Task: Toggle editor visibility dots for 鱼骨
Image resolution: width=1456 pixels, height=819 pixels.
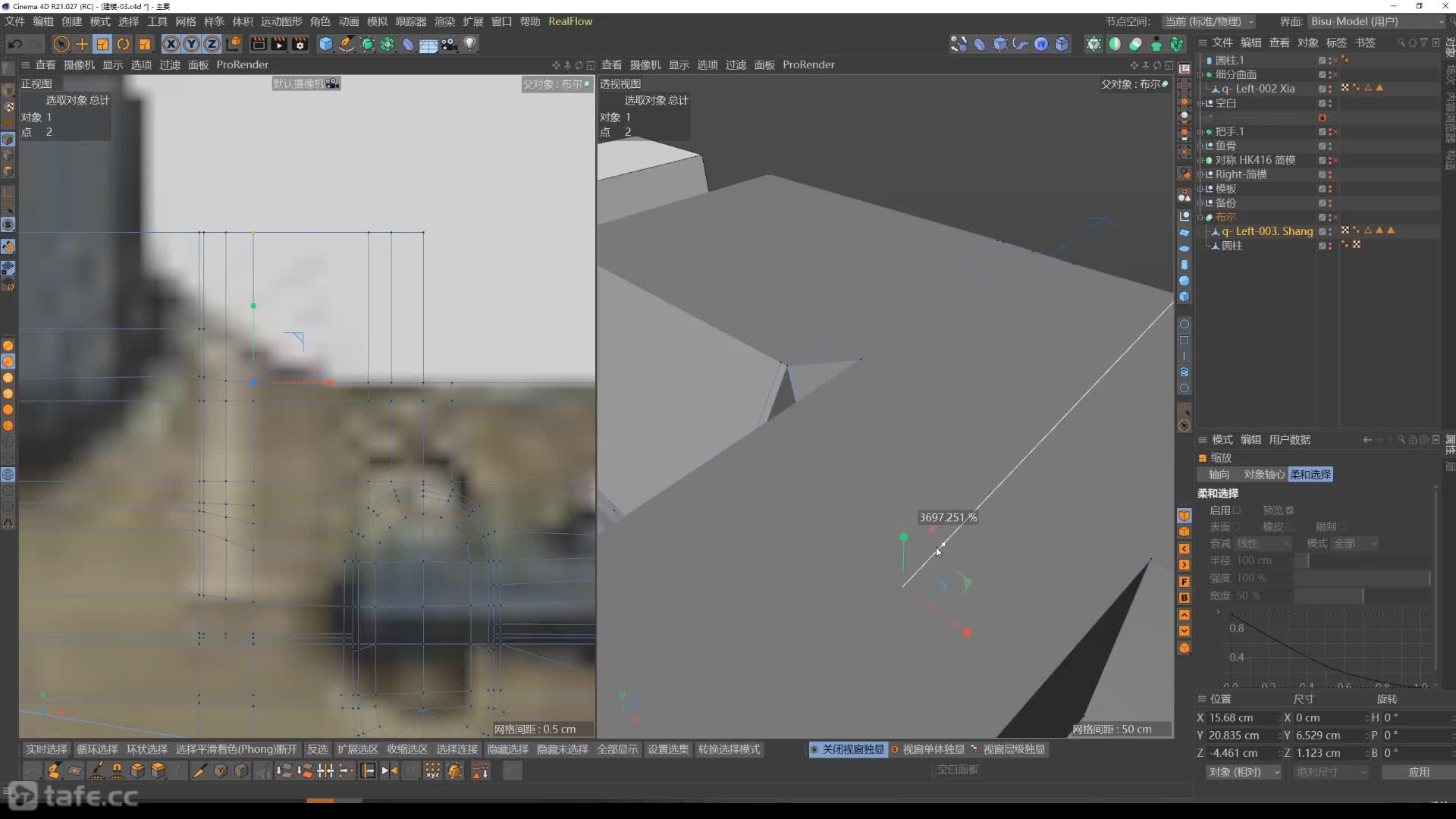Action: [1330, 146]
